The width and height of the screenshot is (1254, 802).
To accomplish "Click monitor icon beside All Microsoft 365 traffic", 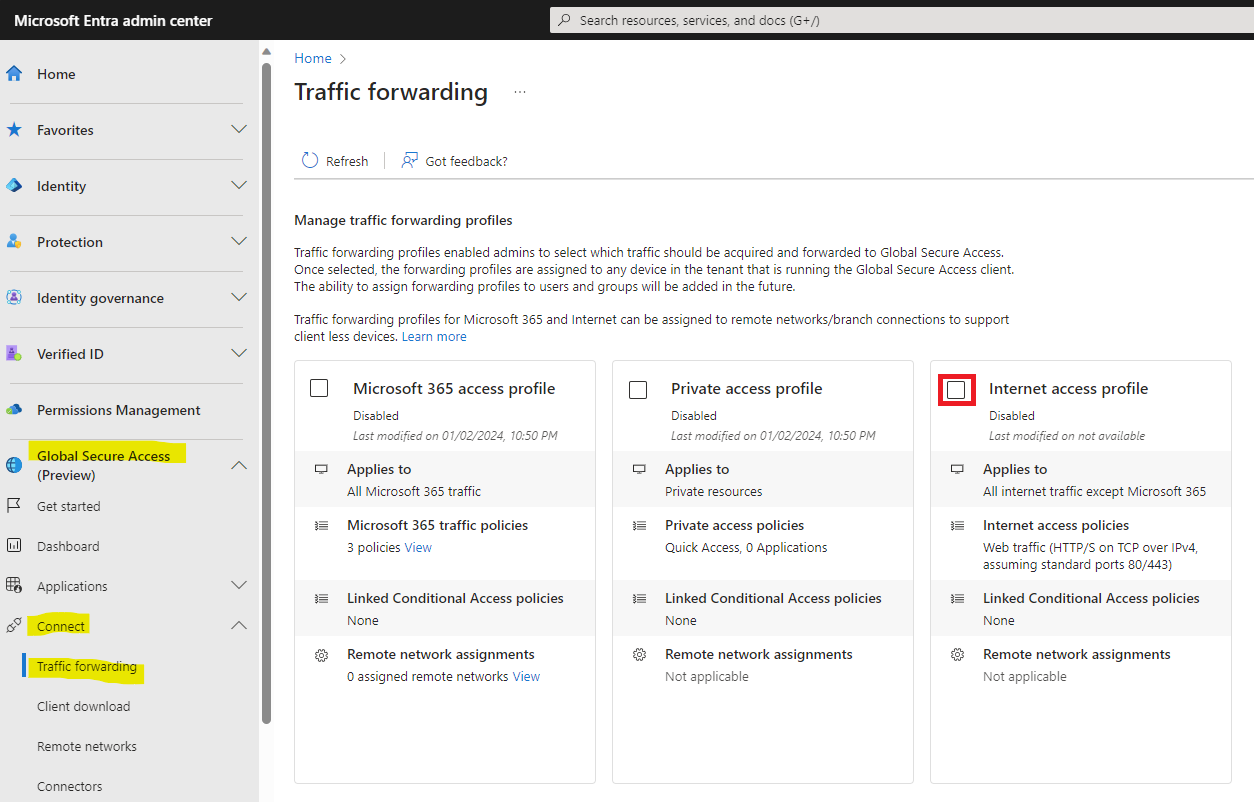I will (x=321, y=469).
